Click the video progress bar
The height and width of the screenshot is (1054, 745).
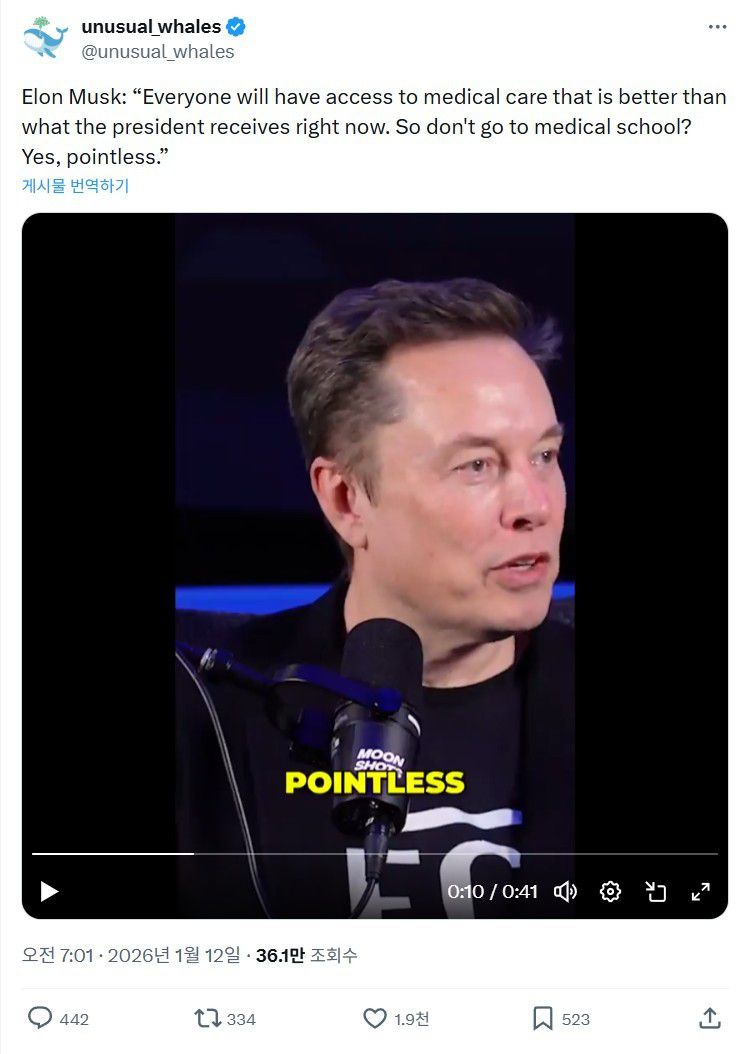[x=374, y=854]
